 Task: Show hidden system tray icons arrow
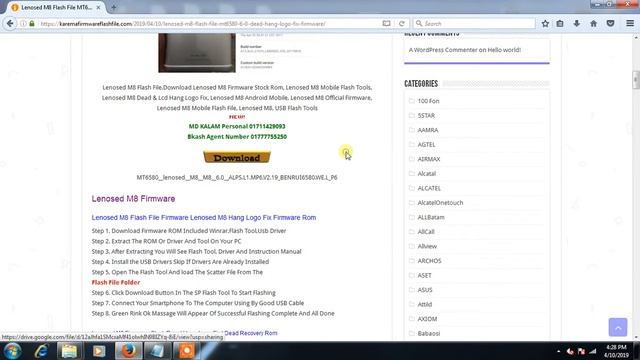558,351
